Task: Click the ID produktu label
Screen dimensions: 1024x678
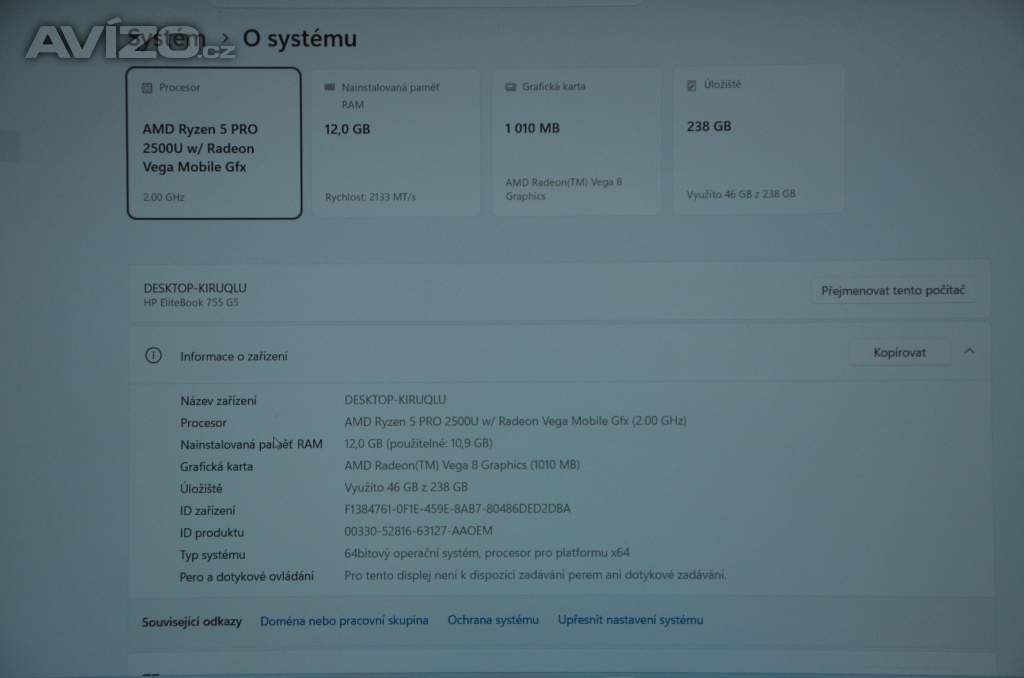Action: [x=212, y=532]
